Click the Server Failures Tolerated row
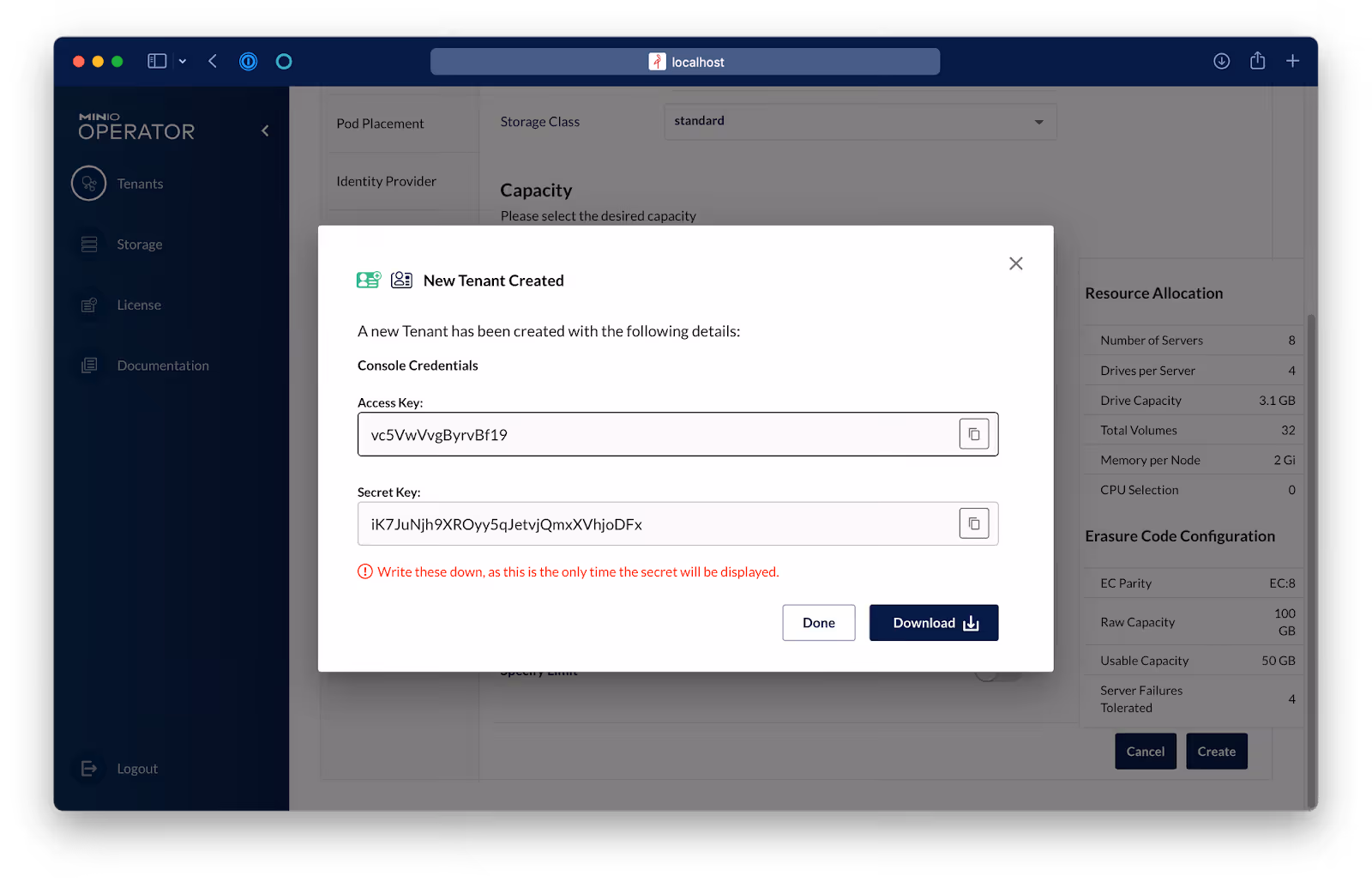The width and height of the screenshot is (1372, 882). click(x=1194, y=699)
